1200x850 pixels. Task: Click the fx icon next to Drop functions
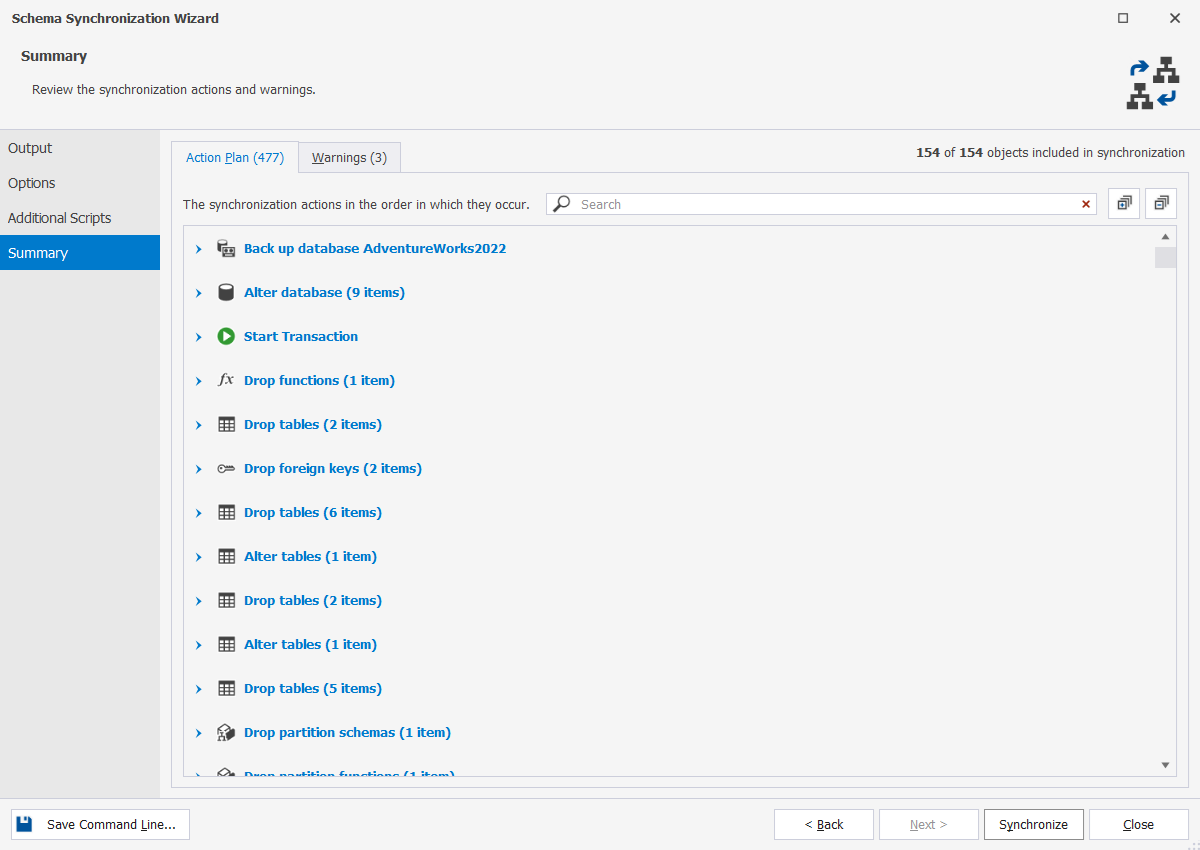(x=226, y=380)
